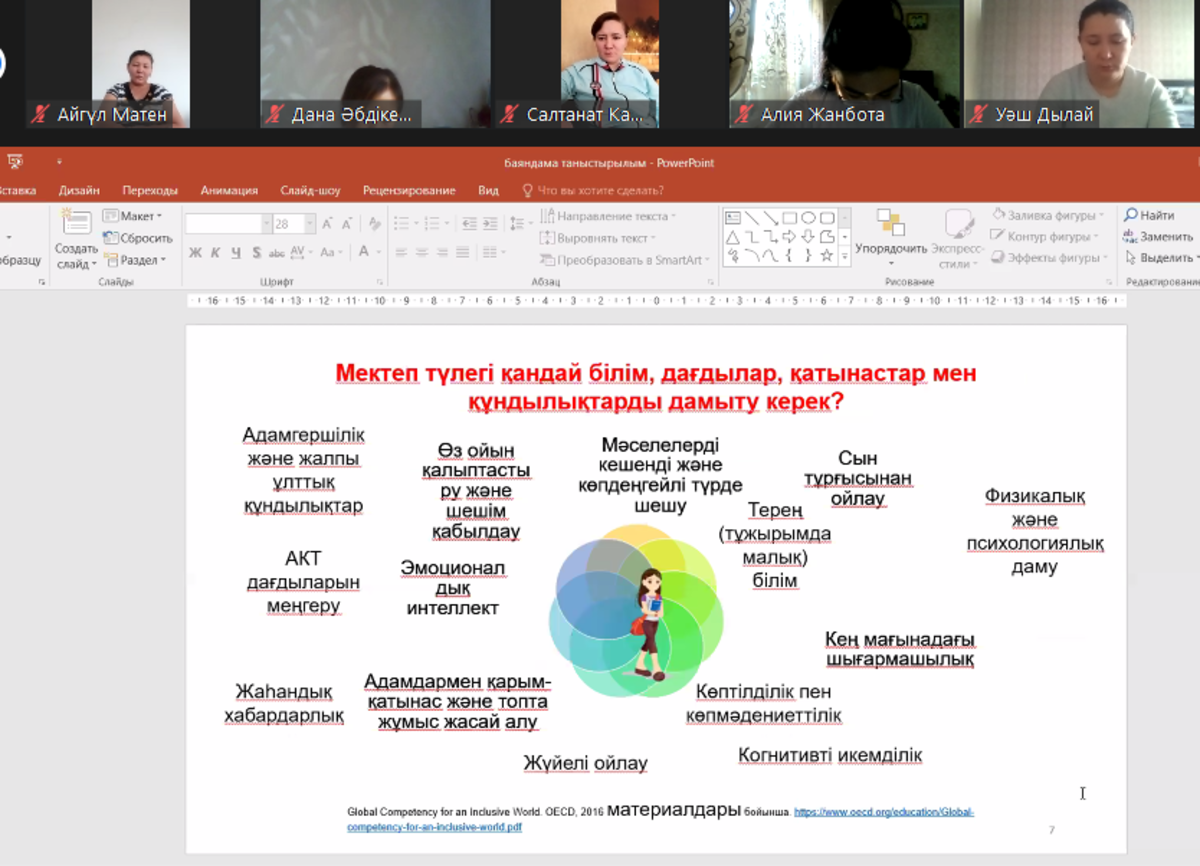Screen dimensions: 1200x866
Task: Toggle underline Ч formatting
Action: (x=236, y=253)
